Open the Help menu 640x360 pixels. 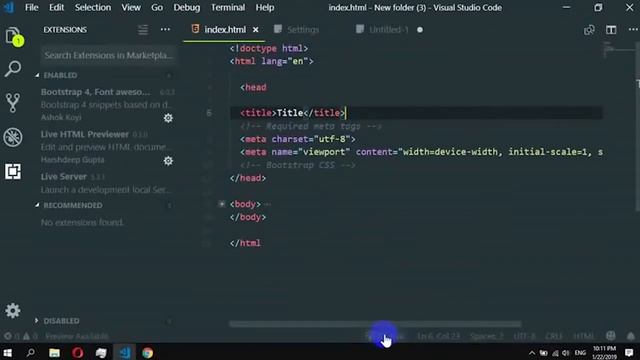(x=265, y=7)
